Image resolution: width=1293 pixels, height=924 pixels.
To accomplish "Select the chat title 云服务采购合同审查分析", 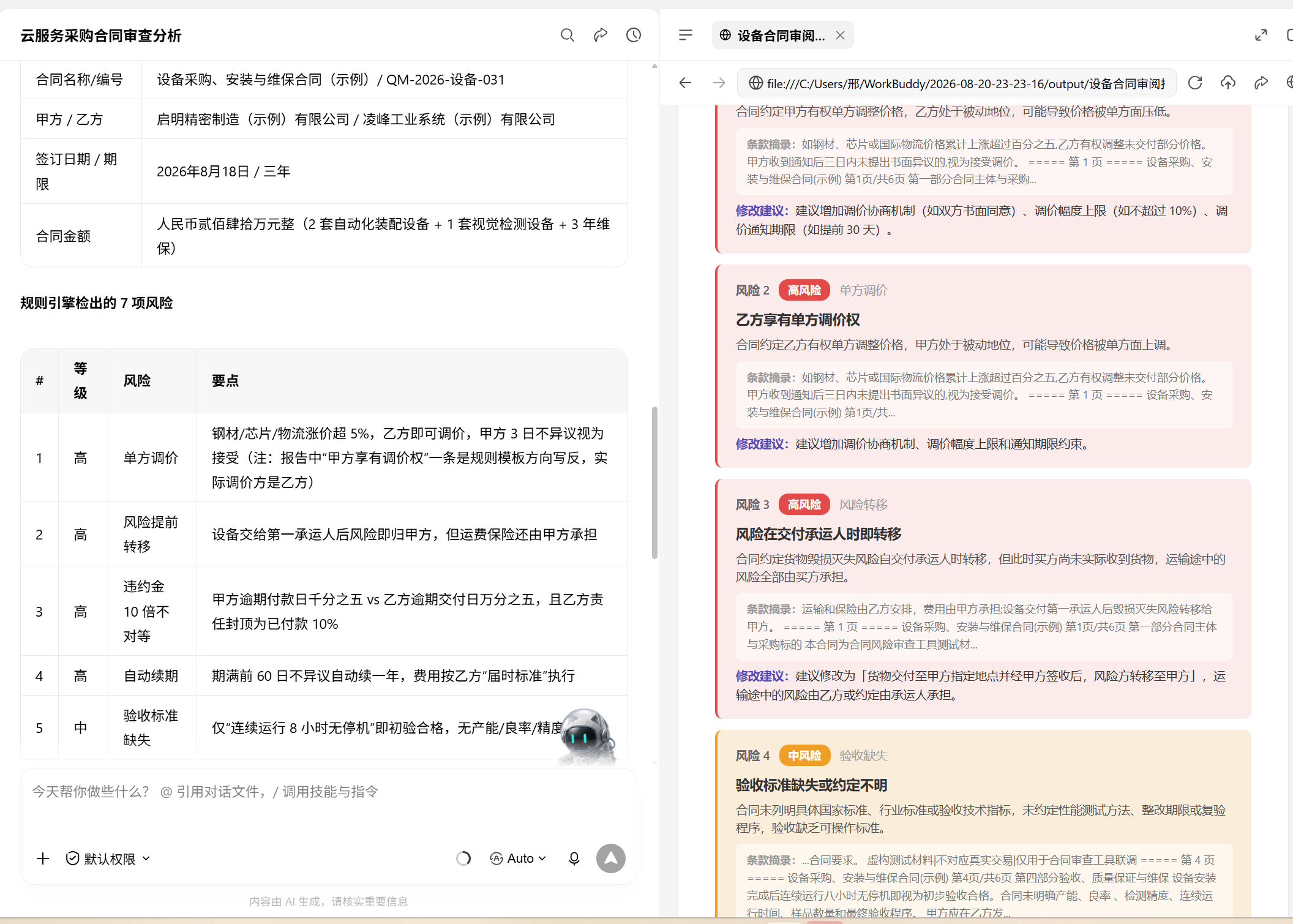I will [101, 36].
